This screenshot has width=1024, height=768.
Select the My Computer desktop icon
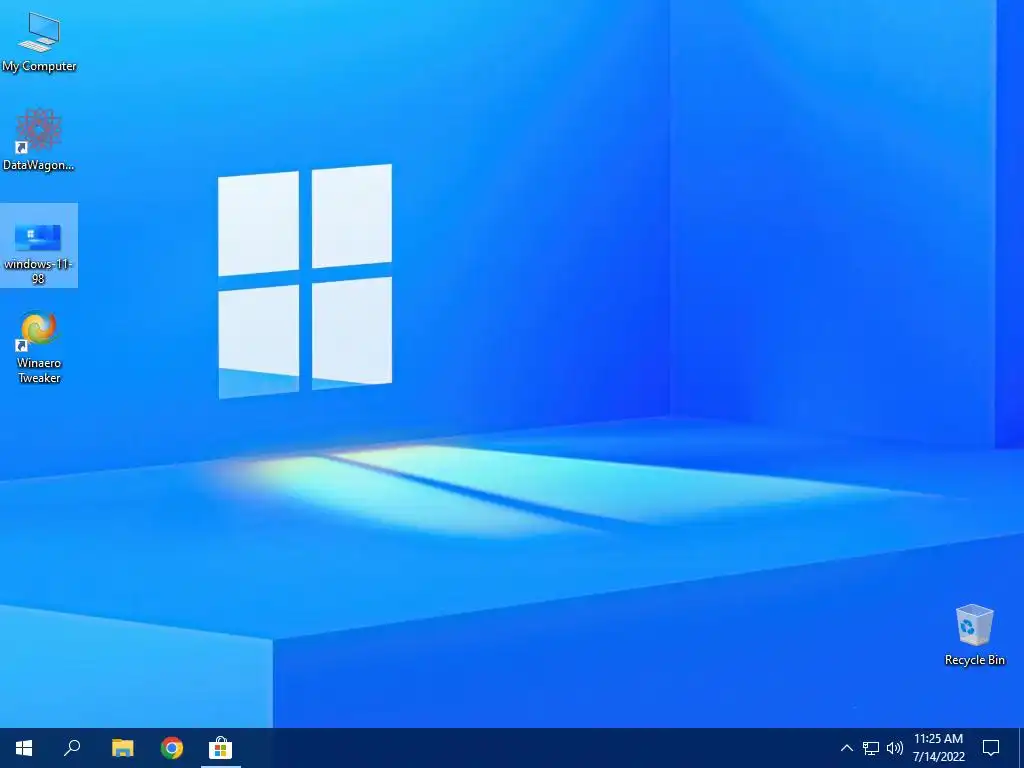click(x=39, y=42)
